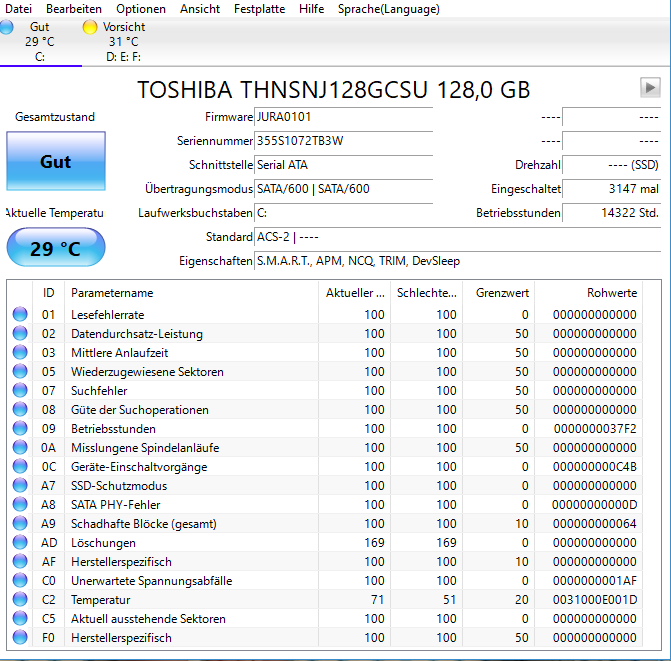
Task: Click the Parametername column header
Action: 191,293
